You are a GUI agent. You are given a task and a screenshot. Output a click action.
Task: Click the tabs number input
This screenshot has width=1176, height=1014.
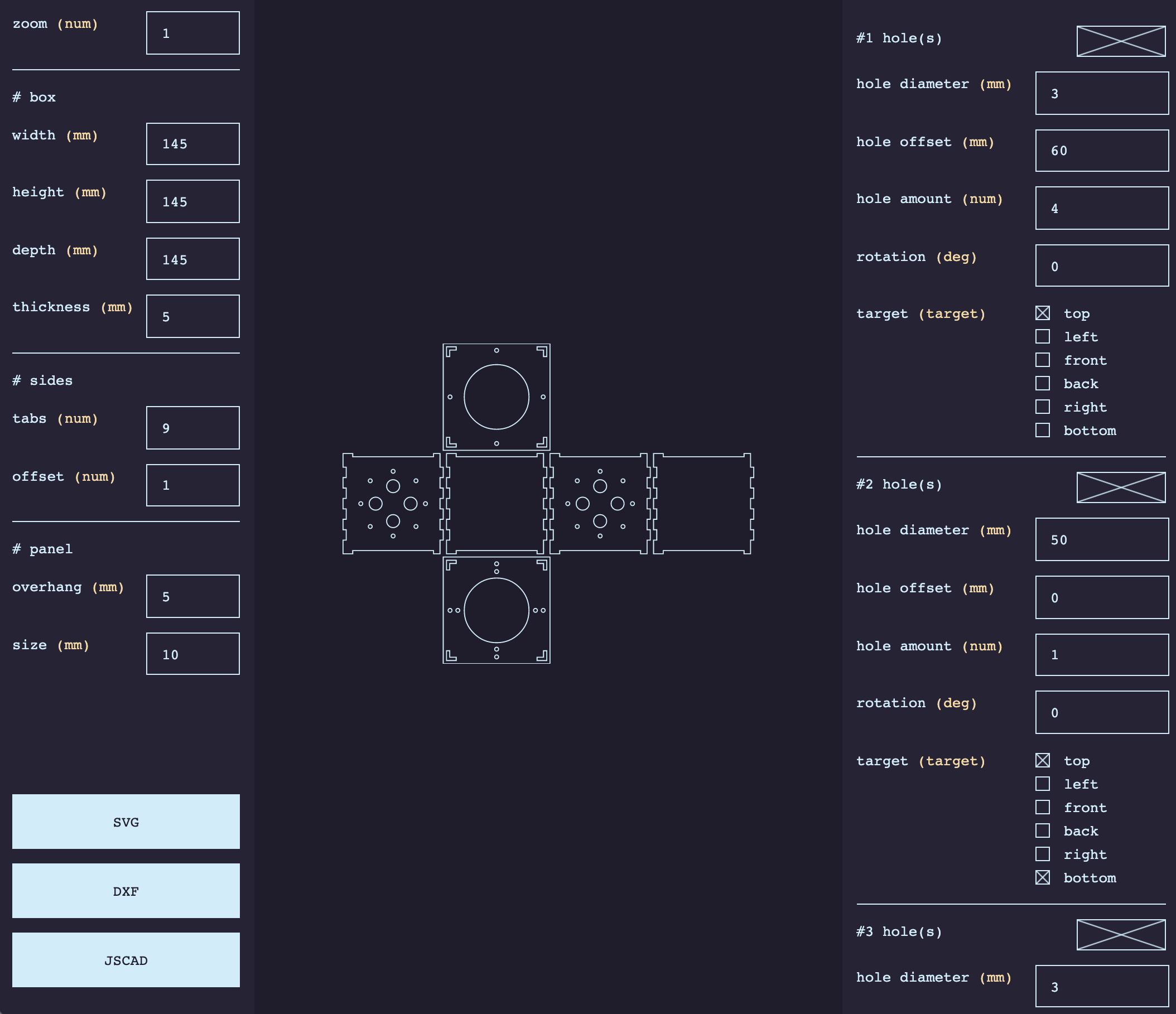pyautogui.click(x=192, y=428)
